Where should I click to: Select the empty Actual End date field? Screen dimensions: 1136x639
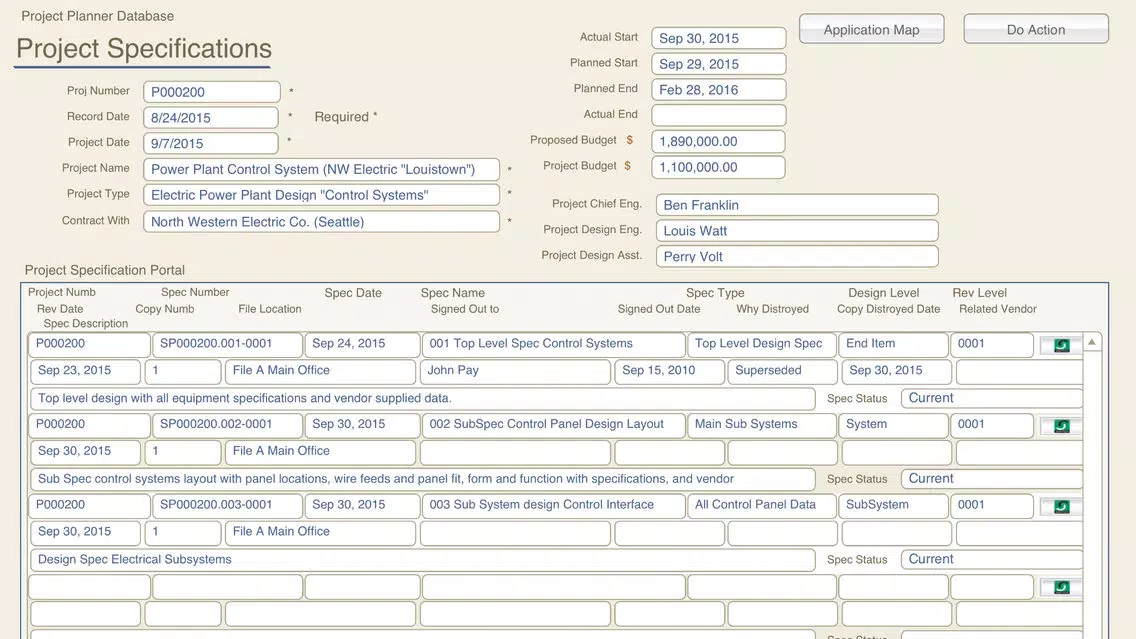coord(718,115)
